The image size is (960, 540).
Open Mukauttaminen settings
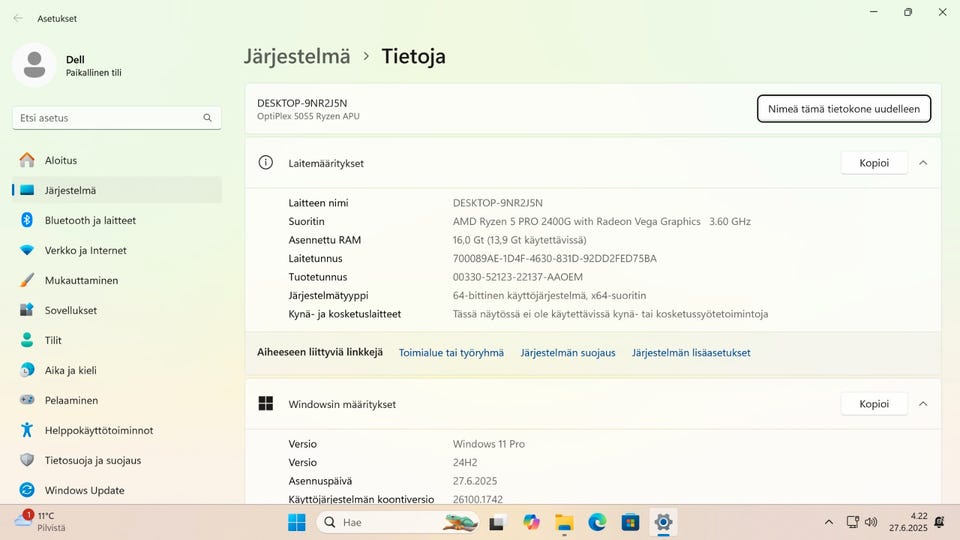(x=117, y=280)
